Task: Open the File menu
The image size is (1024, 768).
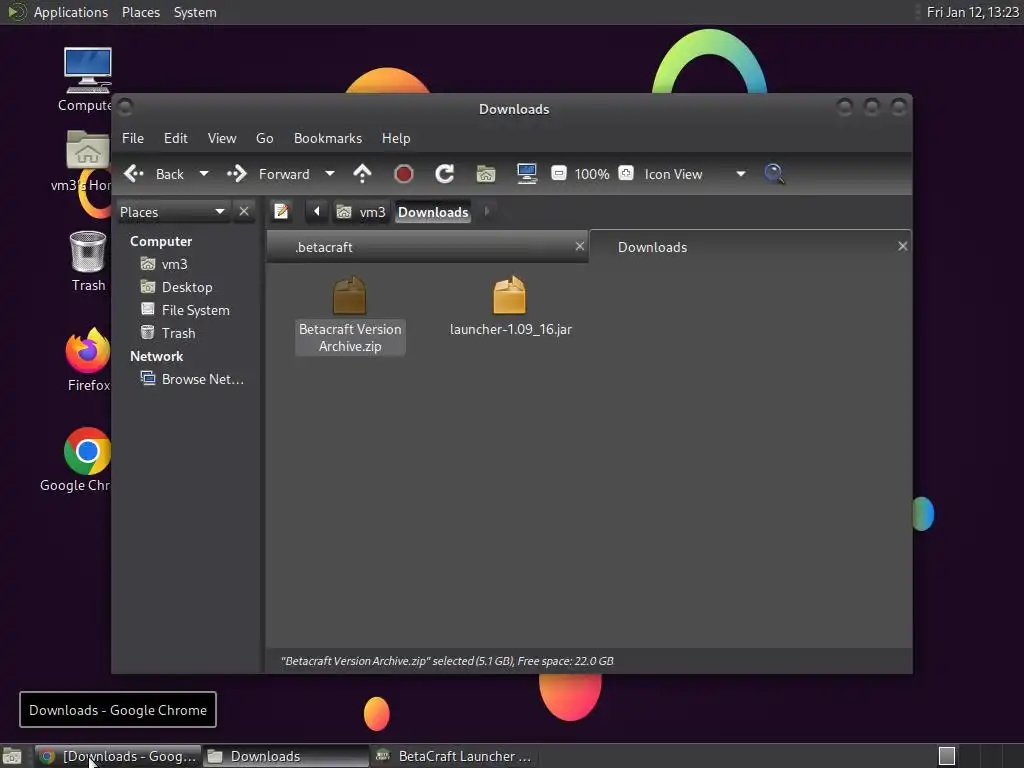Action: coord(133,138)
